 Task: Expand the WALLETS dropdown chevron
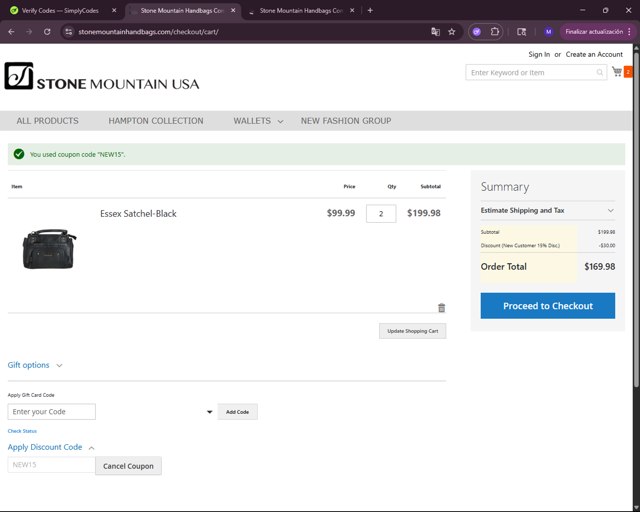pos(280,122)
